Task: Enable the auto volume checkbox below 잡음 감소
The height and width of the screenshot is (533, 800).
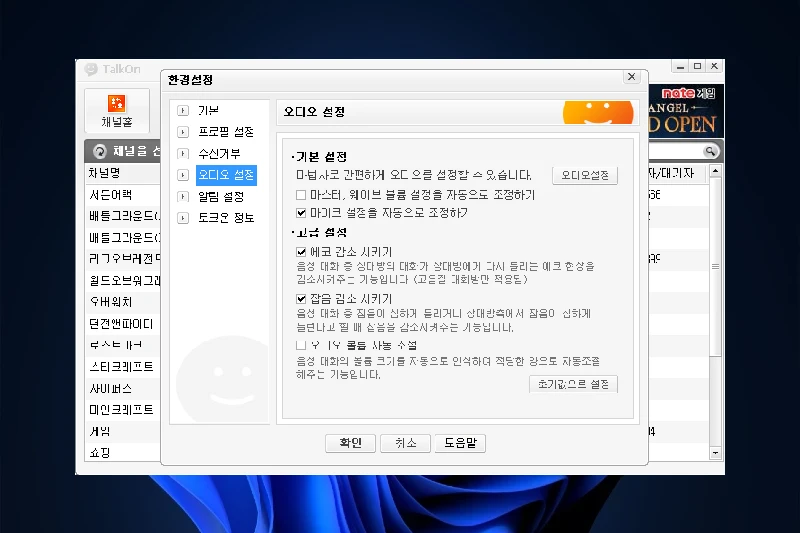Action: click(x=301, y=345)
